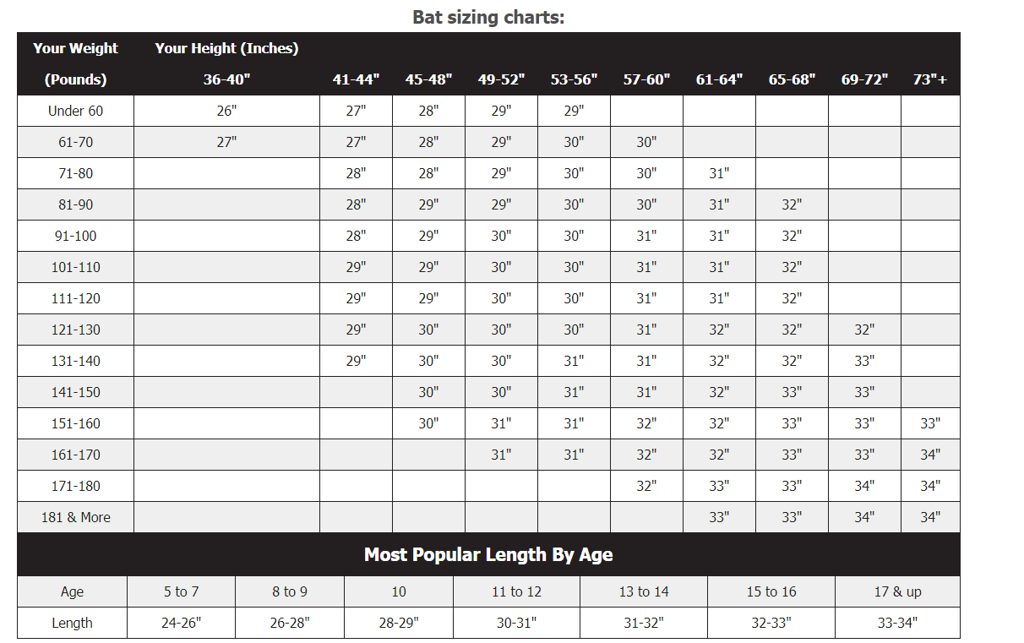Click the 'Length' row label
The width and height of the screenshot is (1024, 643).
72,623
